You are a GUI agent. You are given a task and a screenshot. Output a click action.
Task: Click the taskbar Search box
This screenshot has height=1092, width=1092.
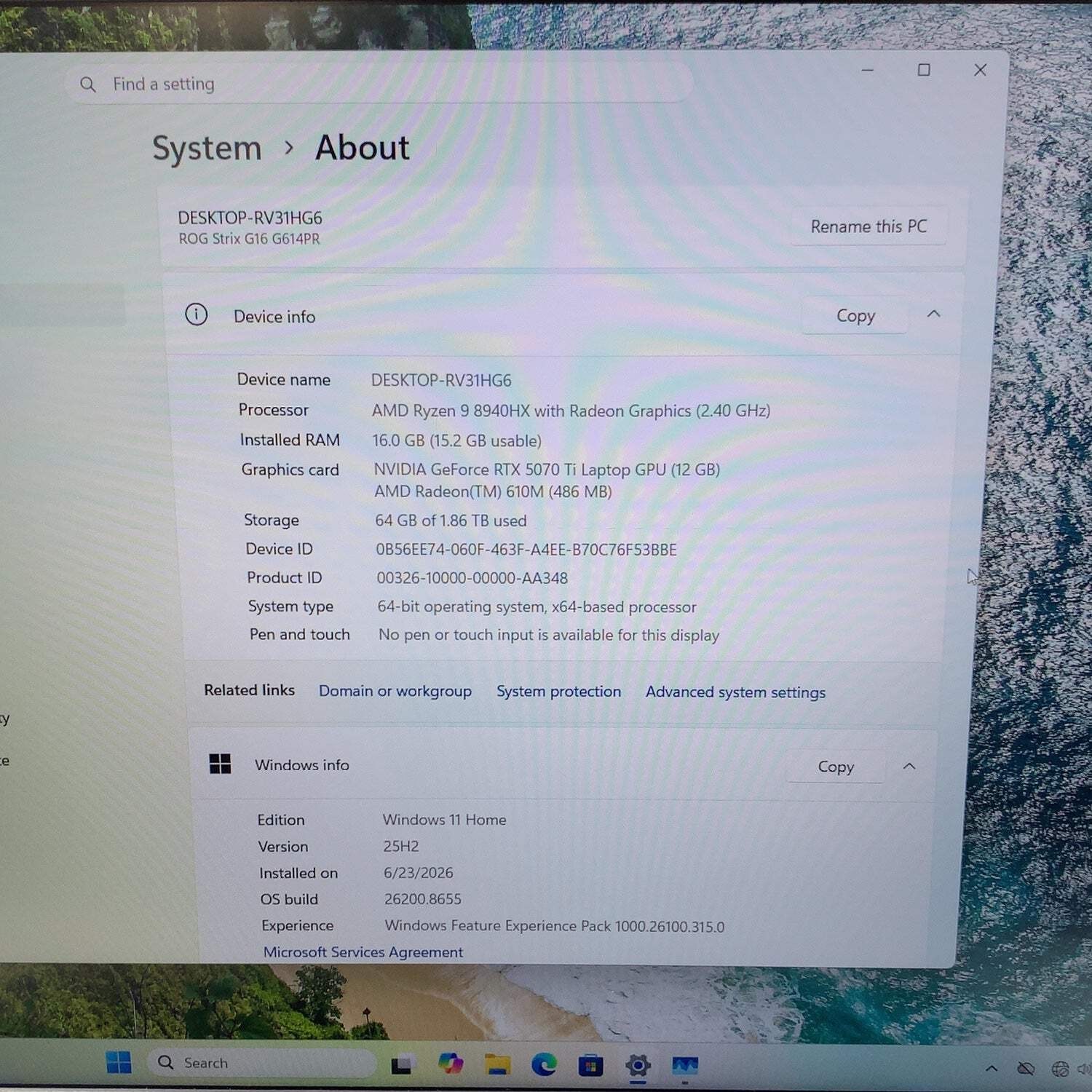(262, 1063)
